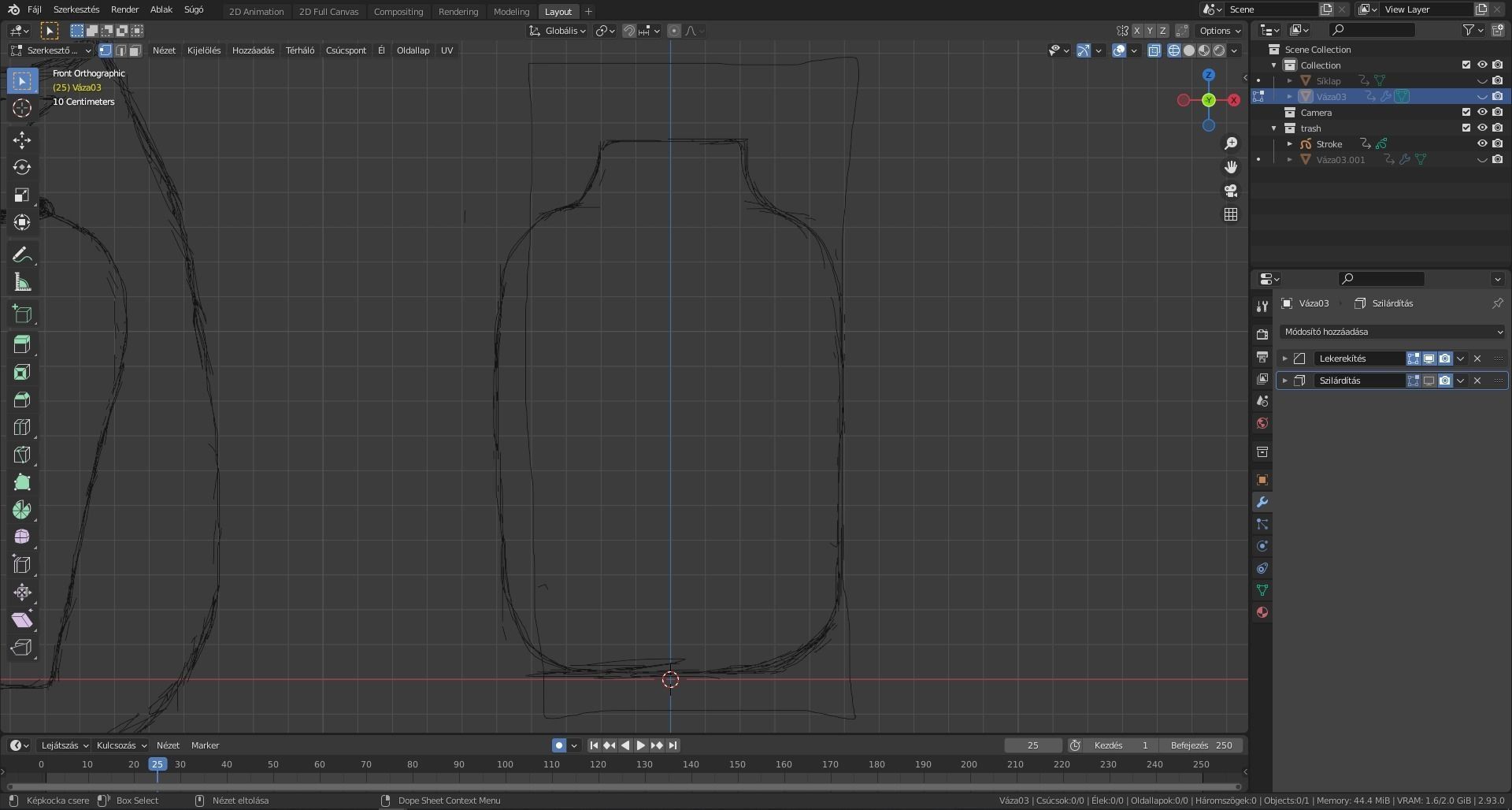
Task: Open Lejátszás playback dropdown
Action: pos(65,745)
